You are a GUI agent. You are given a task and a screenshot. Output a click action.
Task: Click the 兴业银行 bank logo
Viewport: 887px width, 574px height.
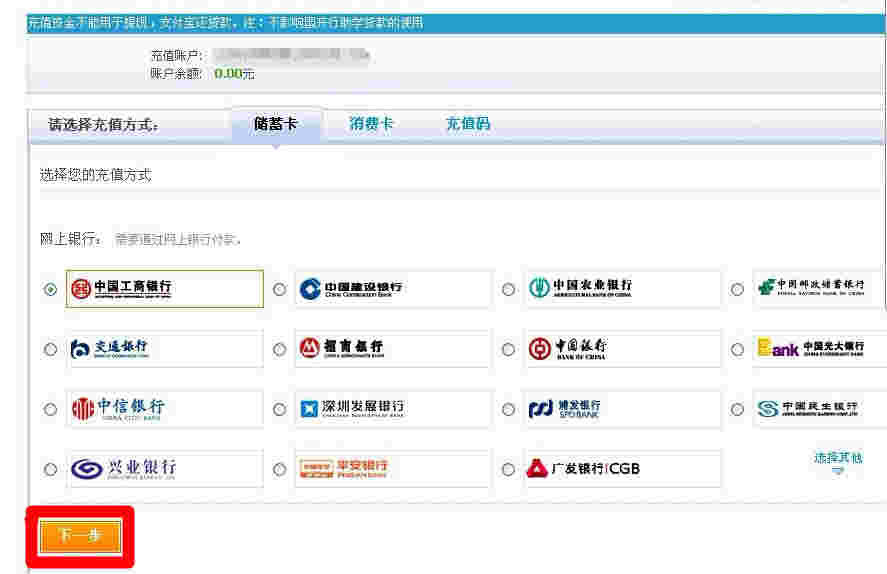[164, 469]
